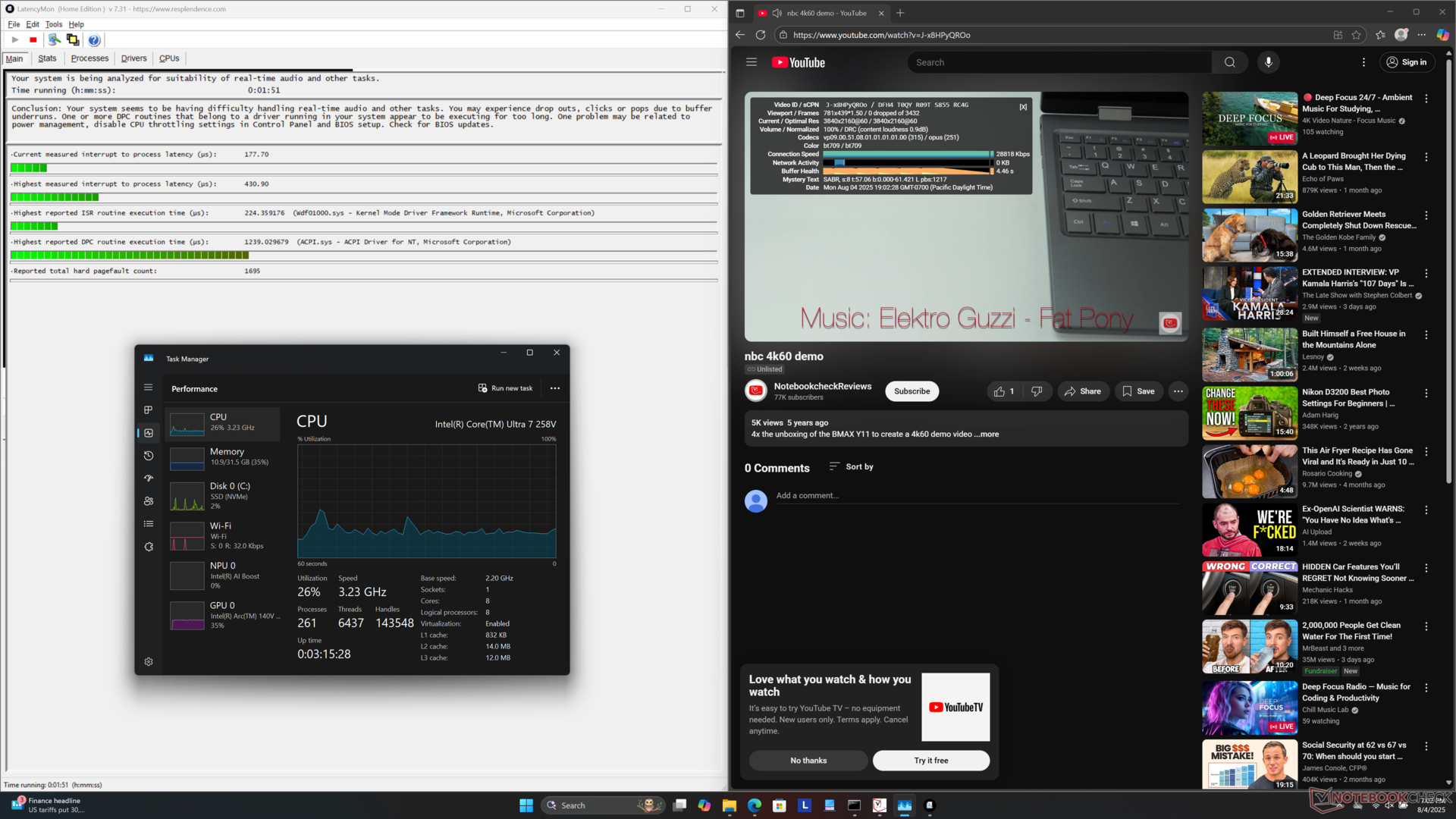1456x819 pixels.
Task: Open more actions menu under video
Action: point(1178,391)
